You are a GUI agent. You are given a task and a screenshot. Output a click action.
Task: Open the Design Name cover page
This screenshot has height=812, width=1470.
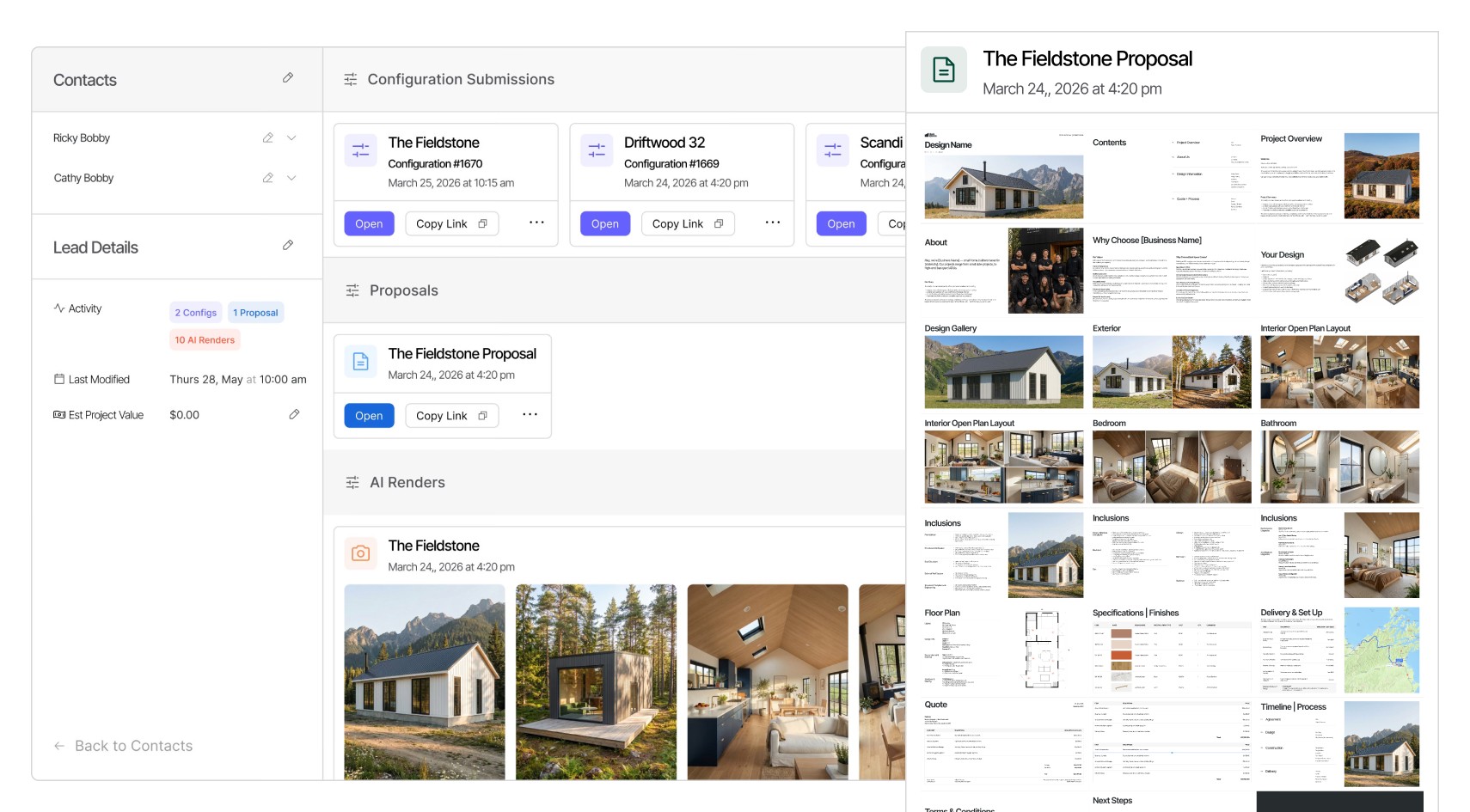pyautogui.click(x=1004, y=175)
